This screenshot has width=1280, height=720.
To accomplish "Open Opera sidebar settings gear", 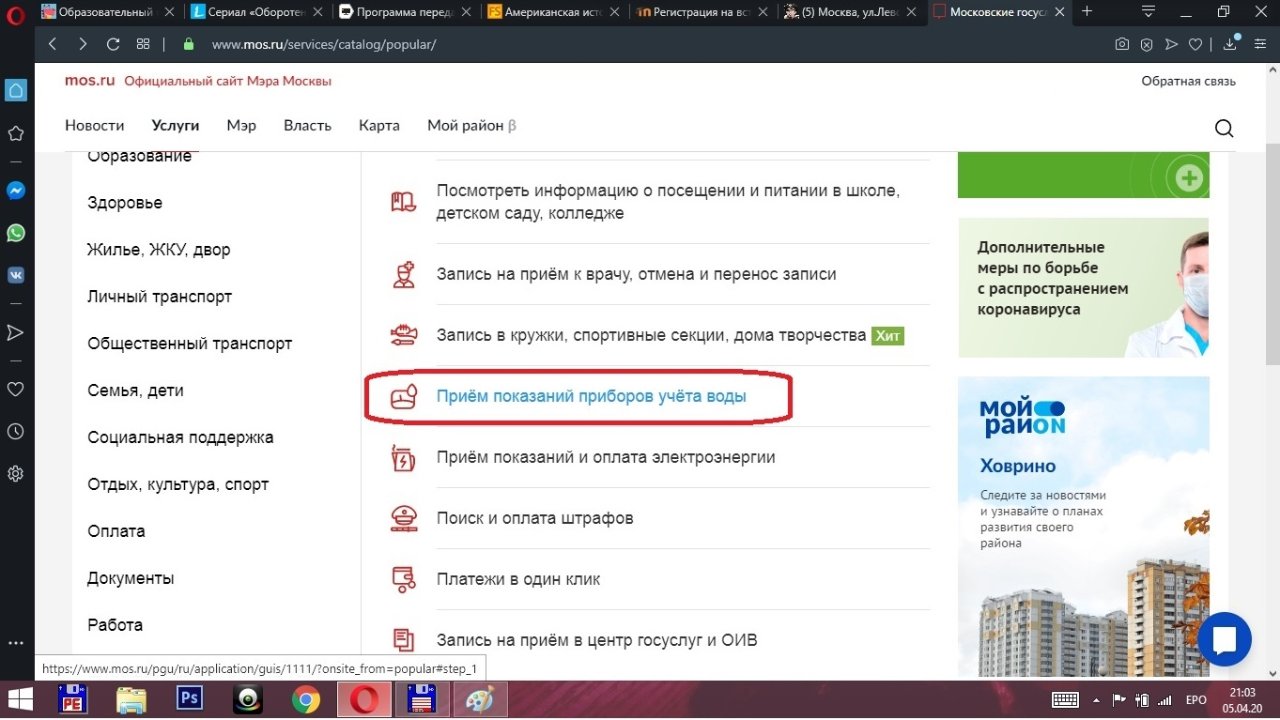I will tap(16, 474).
